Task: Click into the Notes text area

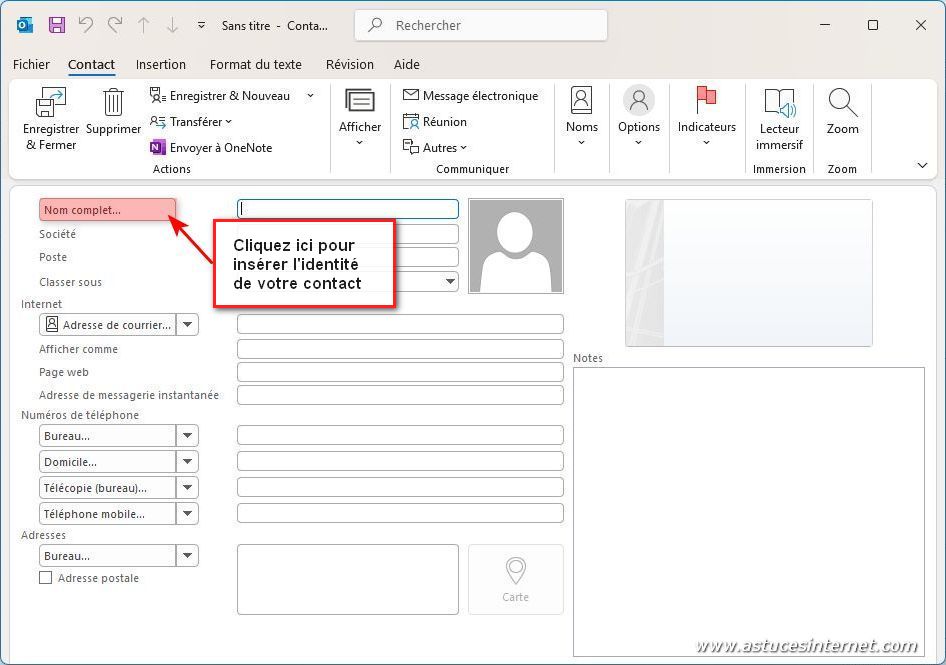Action: tap(748, 510)
